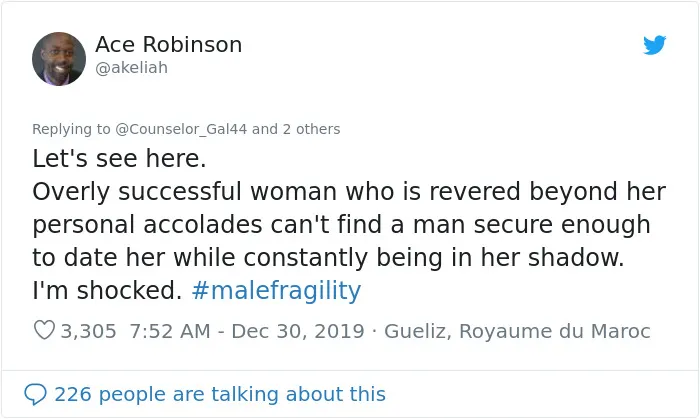Click the "personal accolades" text line
The image size is (700, 419).
pos(341,224)
